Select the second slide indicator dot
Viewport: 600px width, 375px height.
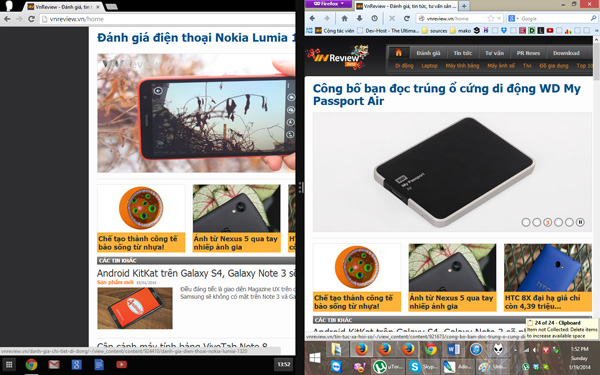tap(536, 222)
